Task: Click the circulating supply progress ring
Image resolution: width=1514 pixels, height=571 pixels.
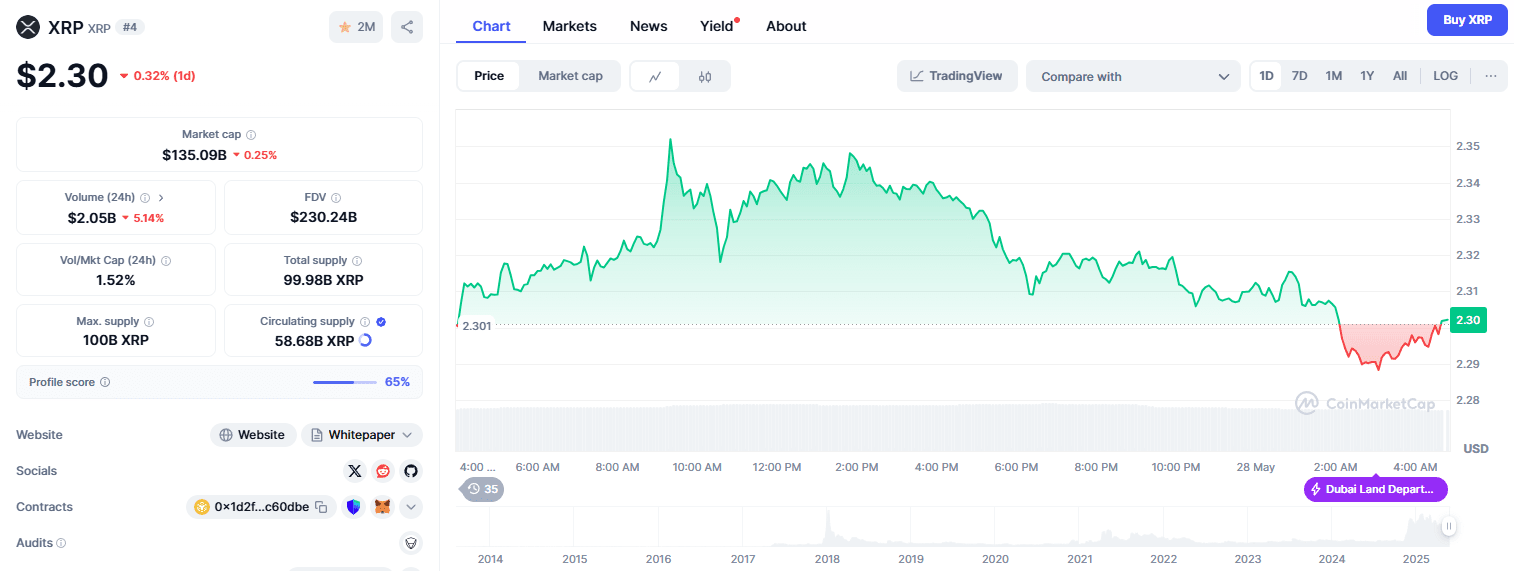Action: click(365, 340)
